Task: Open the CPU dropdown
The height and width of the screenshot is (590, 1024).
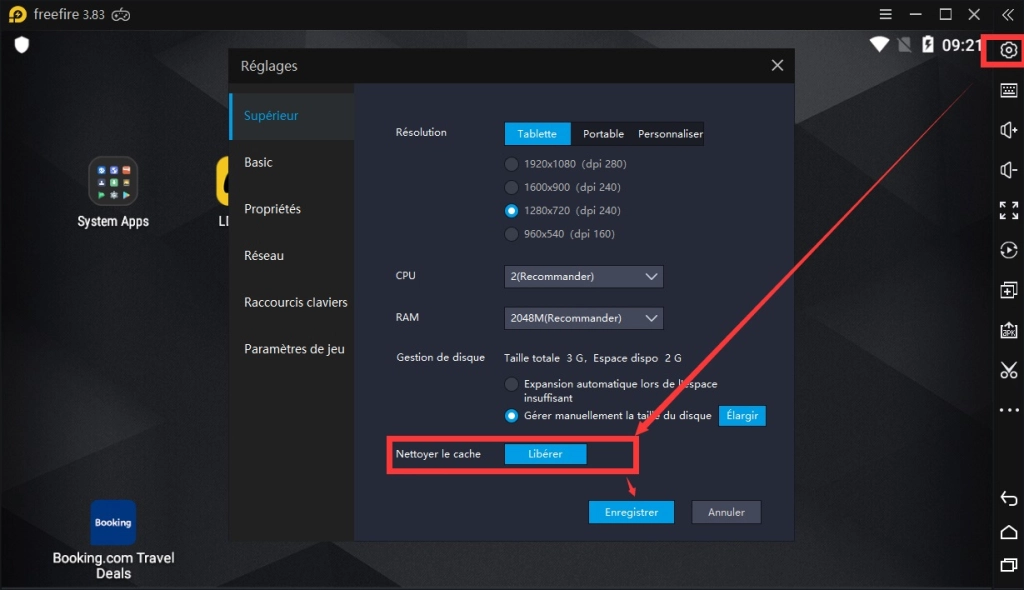Action: pyautogui.click(x=583, y=276)
